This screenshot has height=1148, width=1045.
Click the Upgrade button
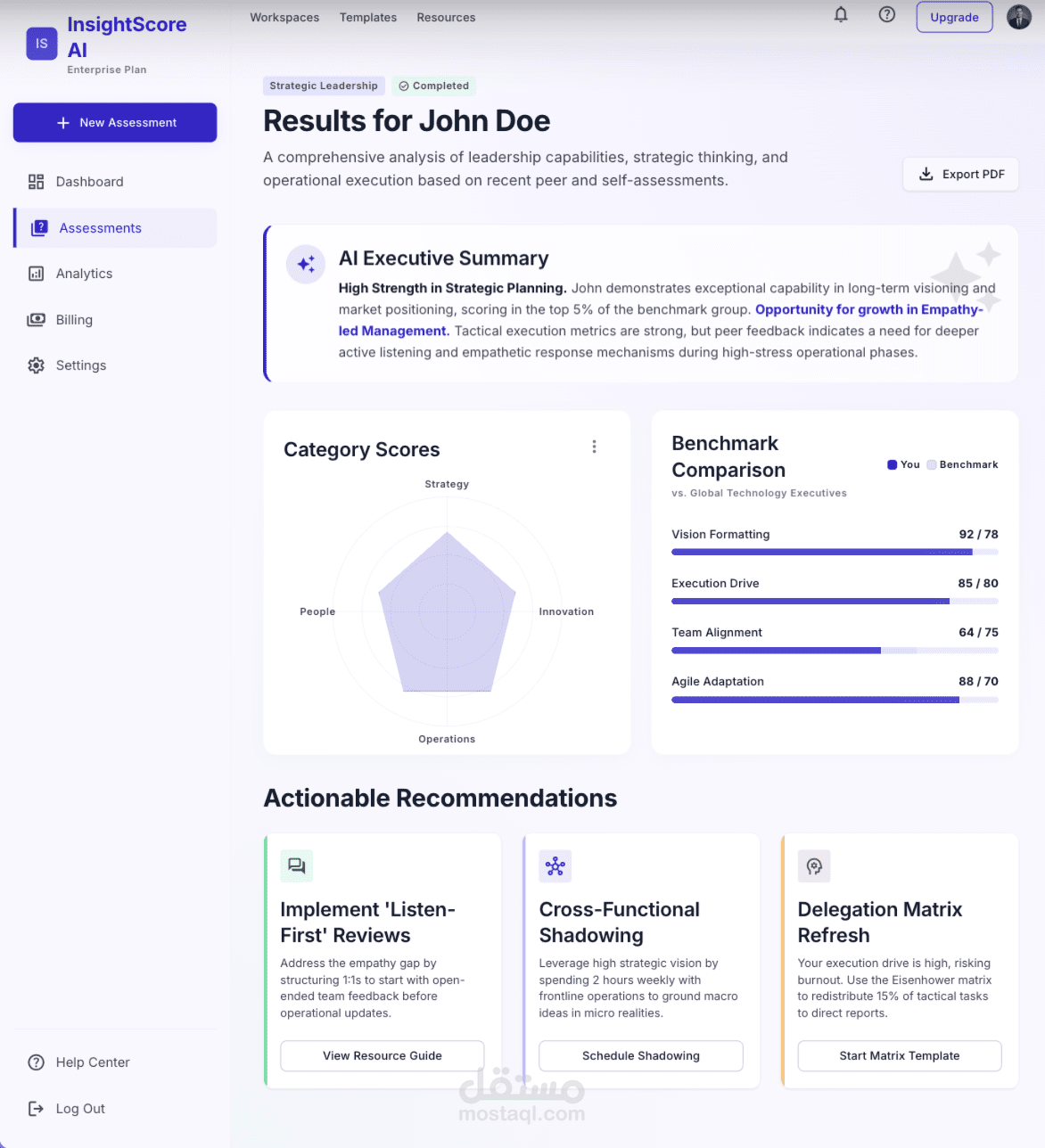coord(954,17)
